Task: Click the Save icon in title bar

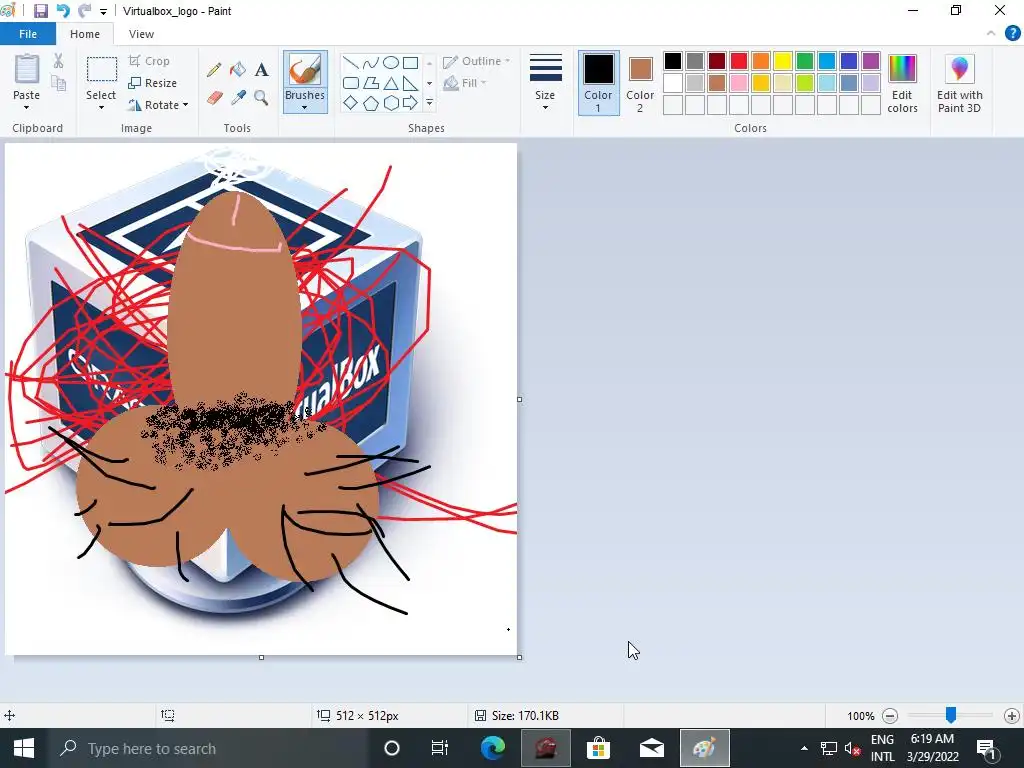Action: click(40, 11)
